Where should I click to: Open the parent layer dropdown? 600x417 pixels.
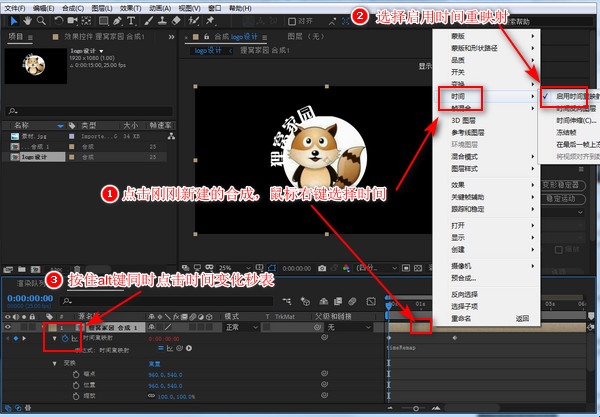(x=348, y=327)
